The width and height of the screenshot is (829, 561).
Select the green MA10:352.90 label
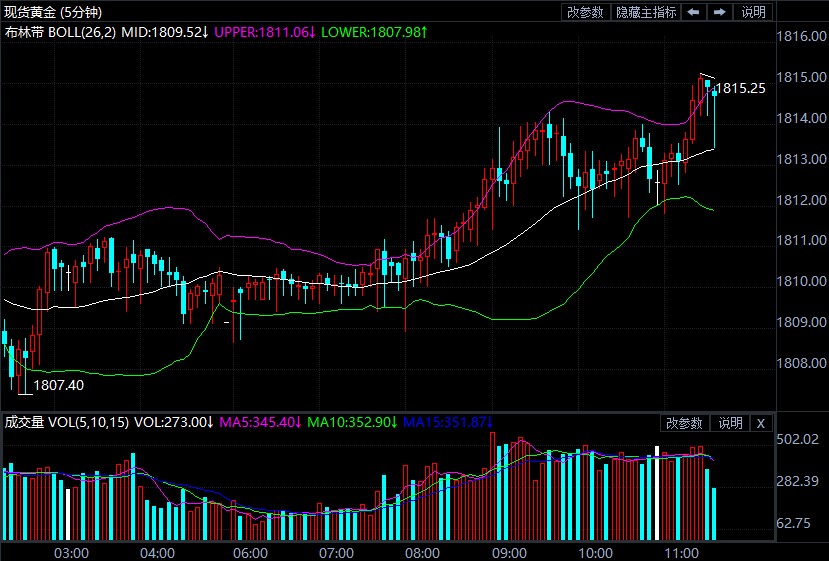pyautogui.click(x=351, y=422)
